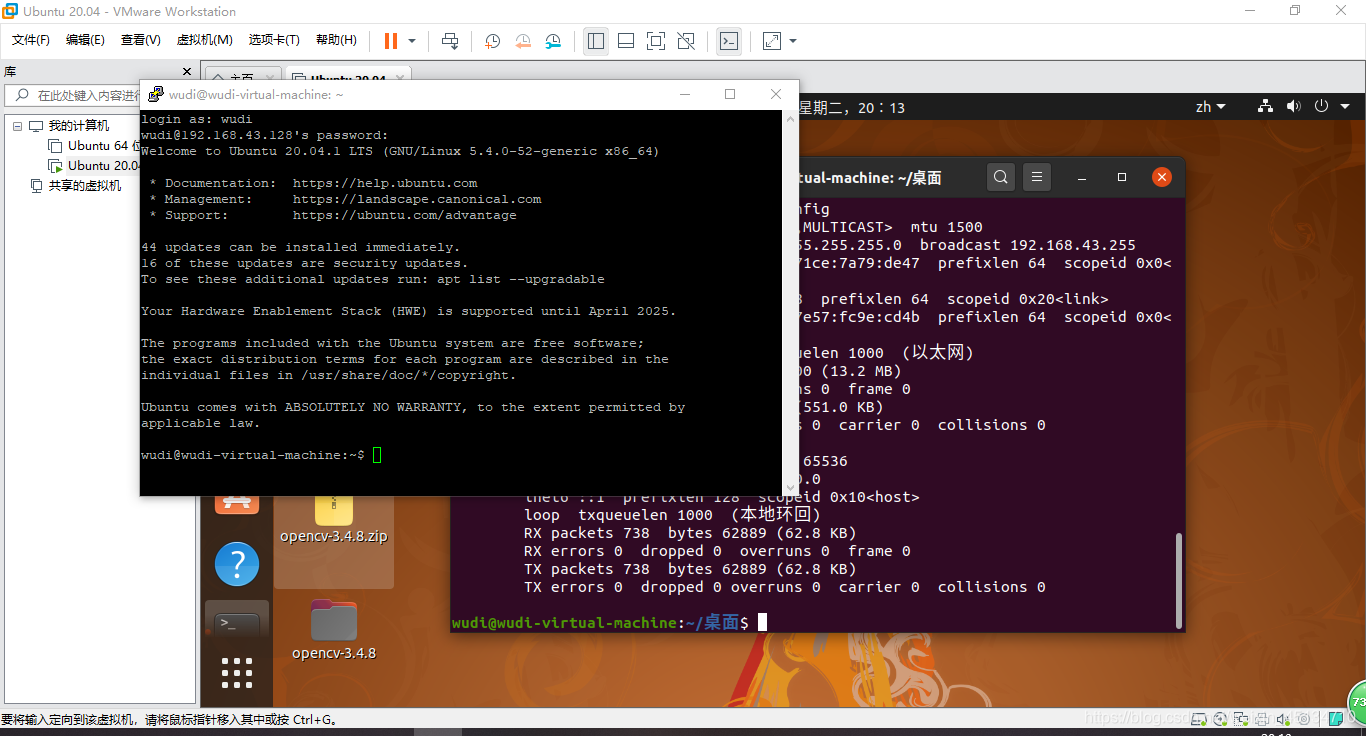
Task: Open the 帮助(H) menu
Action: (x=336, y=40)
